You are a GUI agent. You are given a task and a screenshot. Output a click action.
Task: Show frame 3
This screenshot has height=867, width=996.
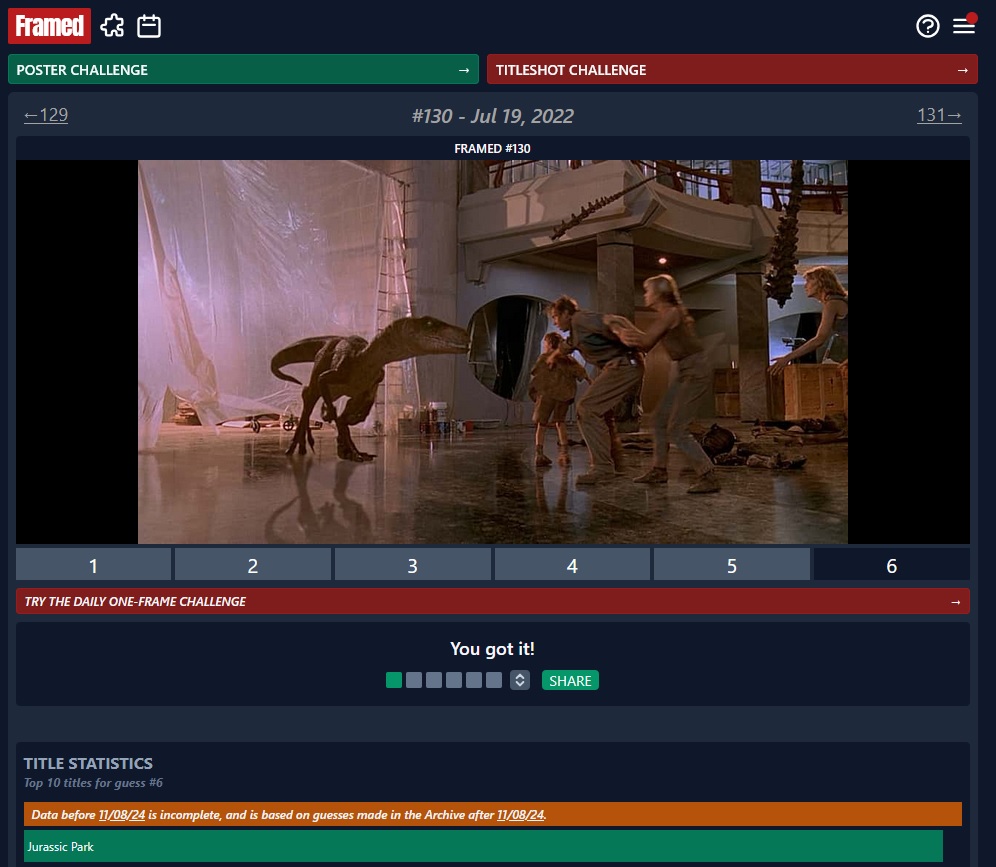(413, 565)
